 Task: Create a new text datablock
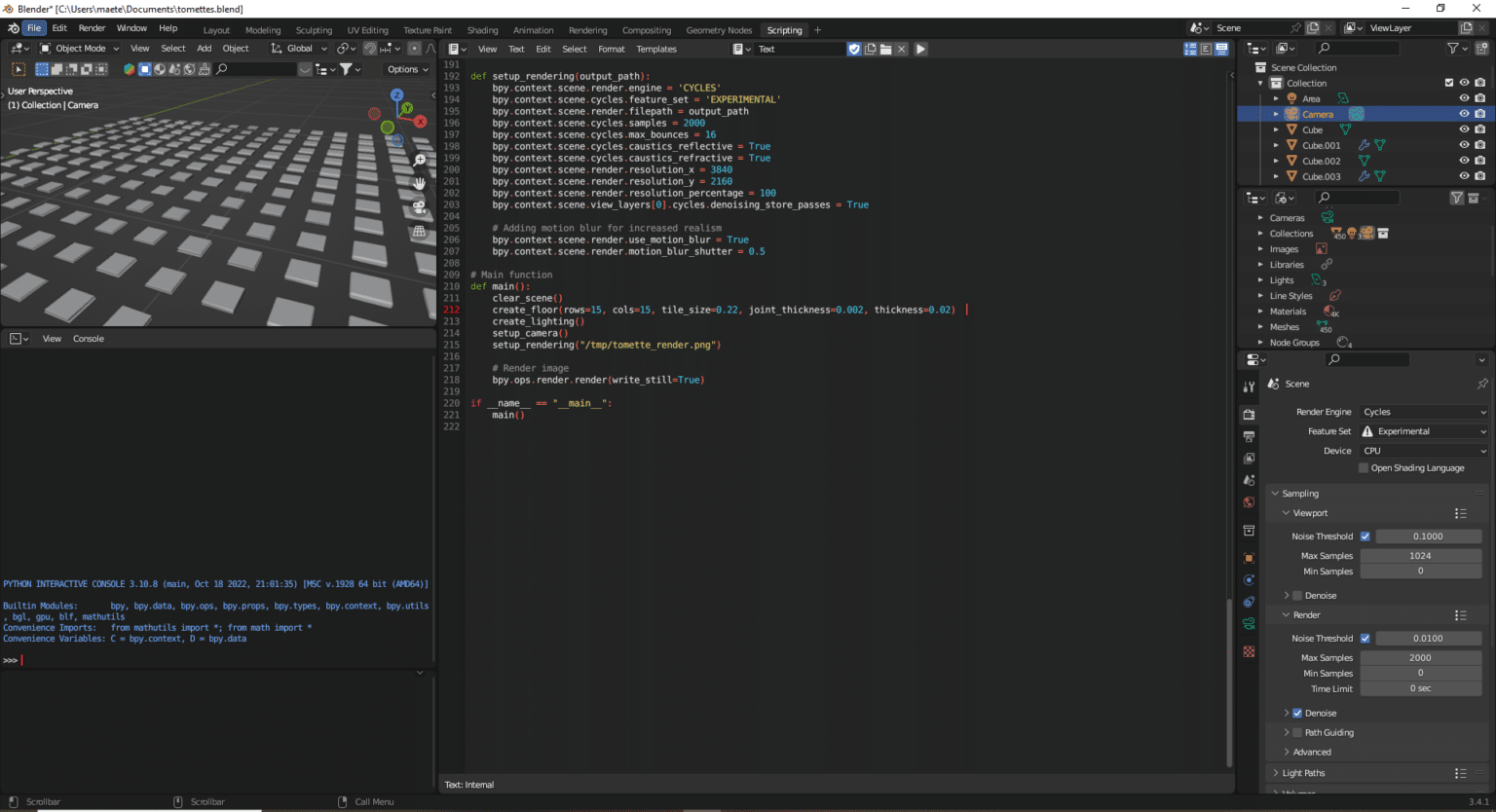click(x=872, y=49)
